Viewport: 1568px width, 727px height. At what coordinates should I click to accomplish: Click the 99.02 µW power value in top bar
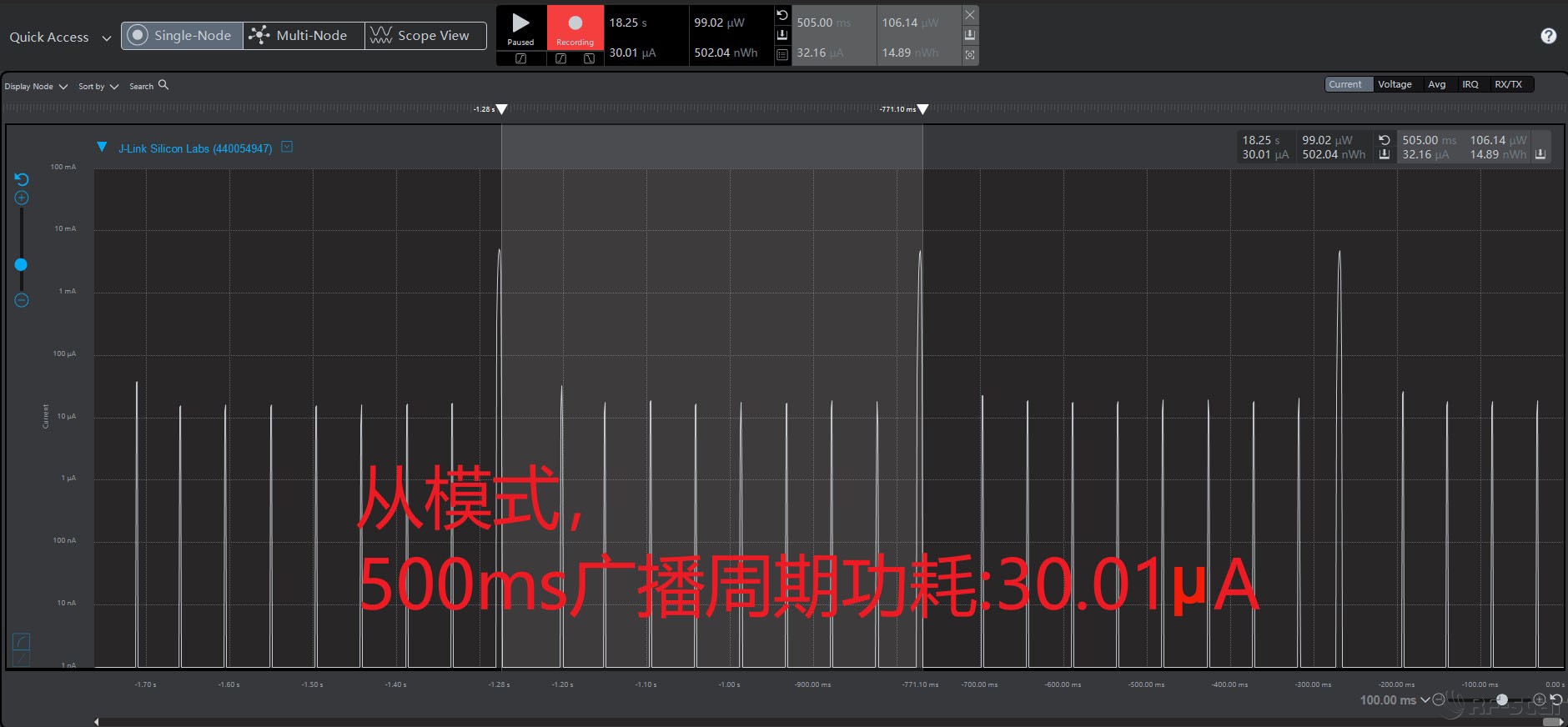coord(719,23)
